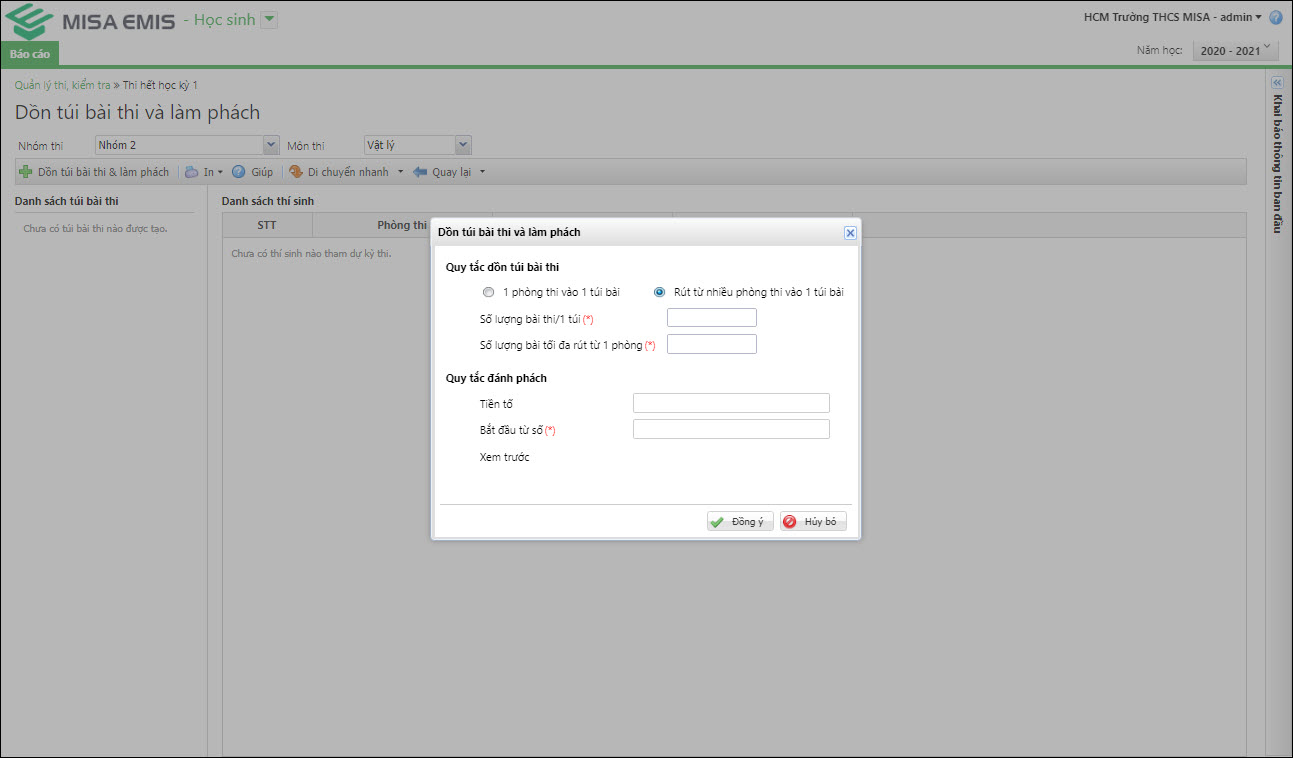This screenshot has width=1293, height=758.
Task: Open the Học sinh module dropdown
Action: pos(269,20)
